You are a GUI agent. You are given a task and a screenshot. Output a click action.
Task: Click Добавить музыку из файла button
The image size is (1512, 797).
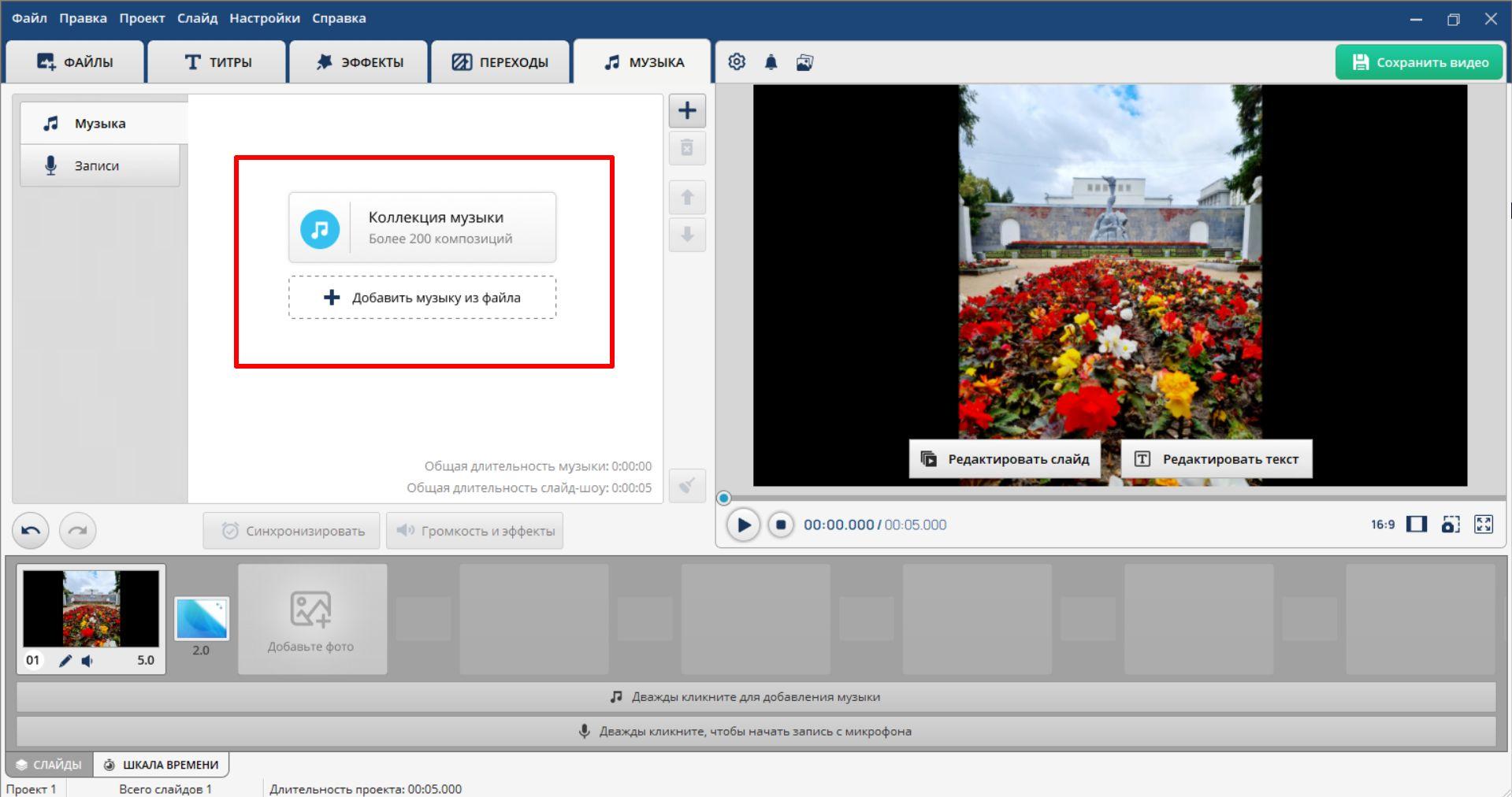click(x=422, y=298)
